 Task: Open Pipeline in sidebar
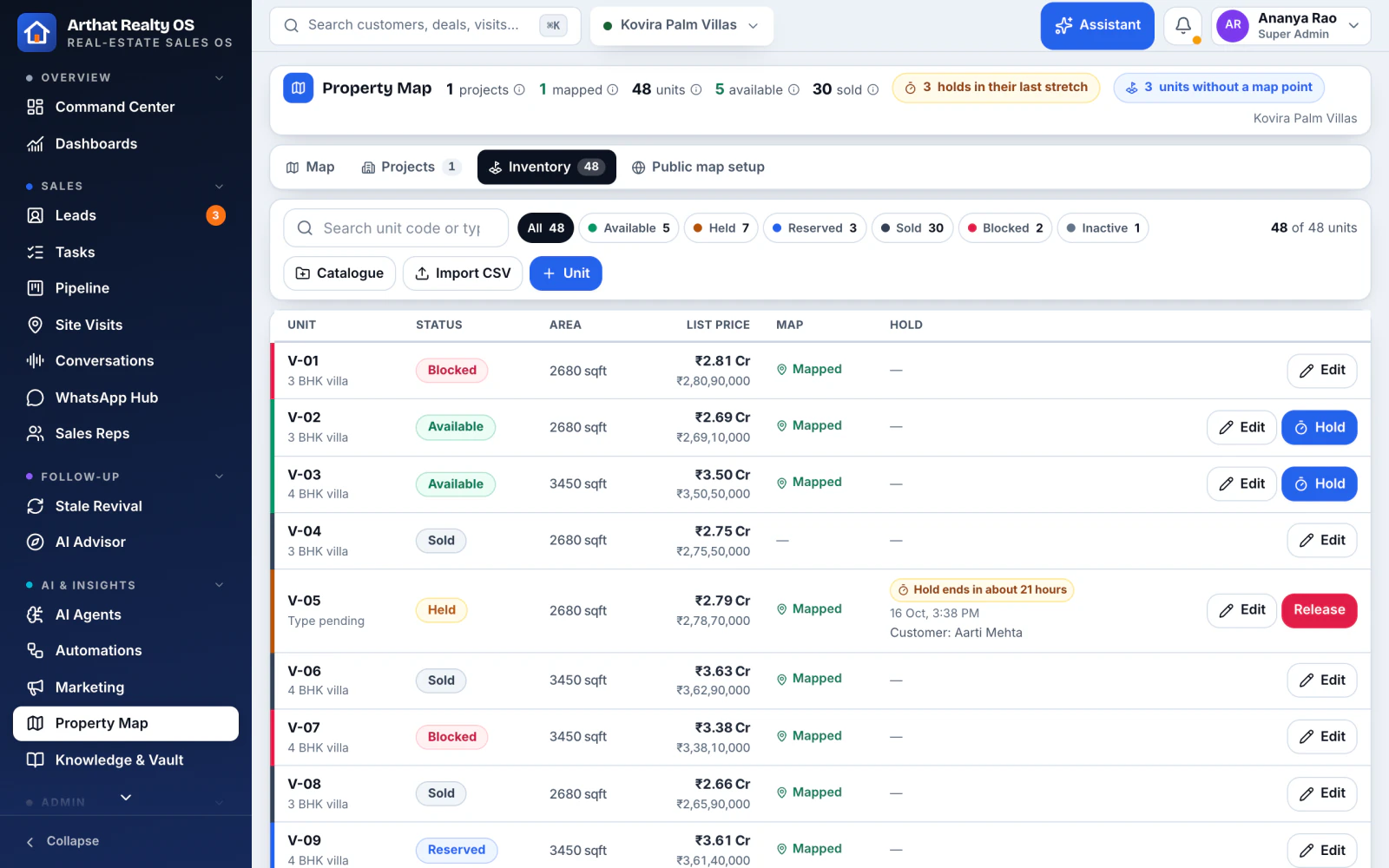tap(126, 288)
